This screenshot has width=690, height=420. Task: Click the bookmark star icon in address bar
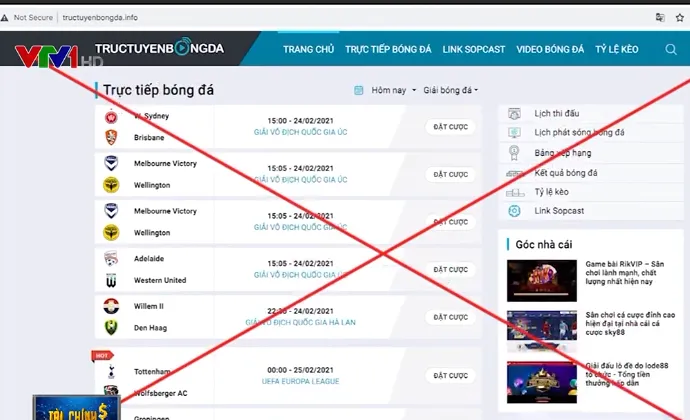click(x=680, y=18)
